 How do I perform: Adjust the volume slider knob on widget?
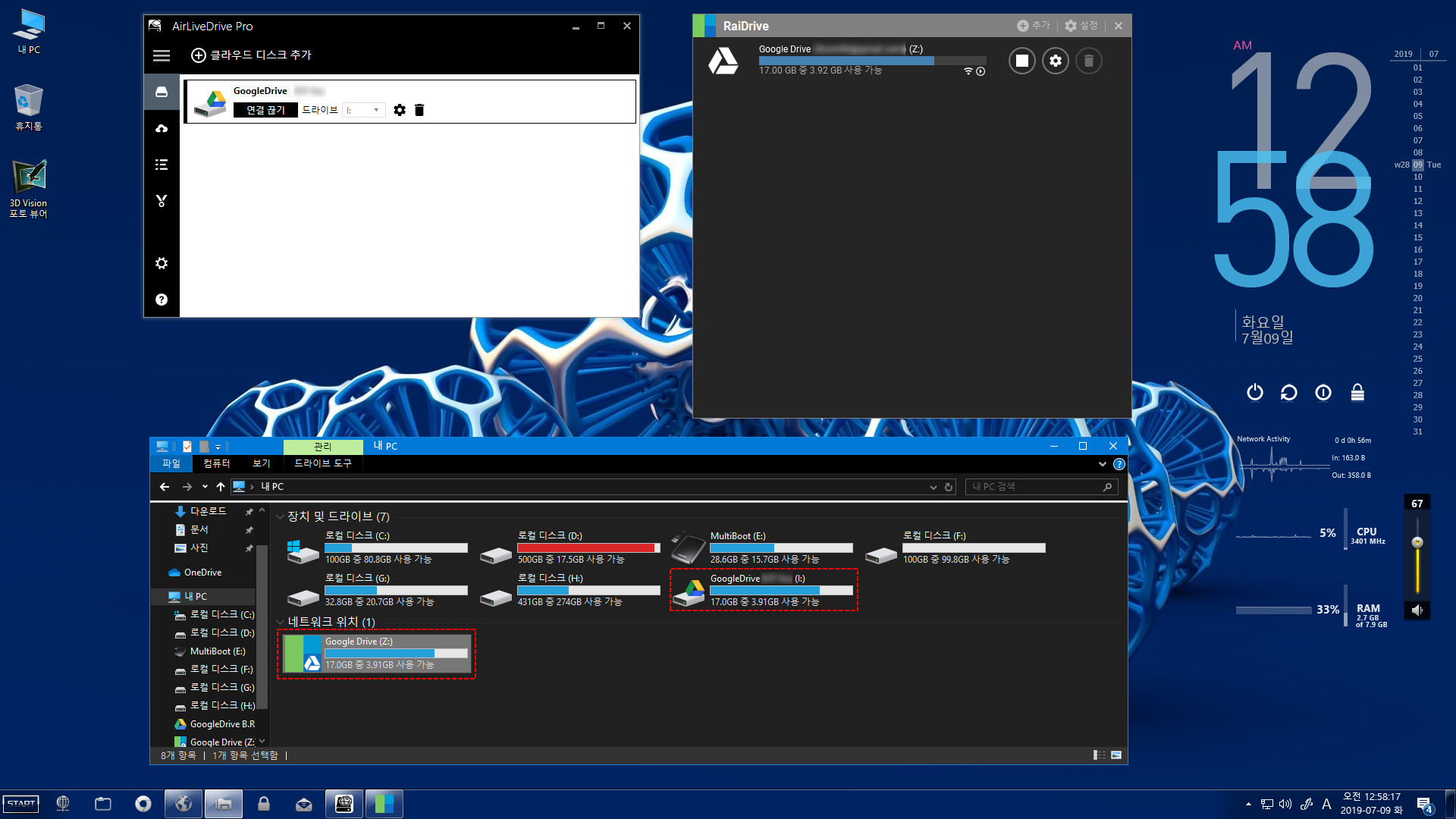[x=1417, y=542]
